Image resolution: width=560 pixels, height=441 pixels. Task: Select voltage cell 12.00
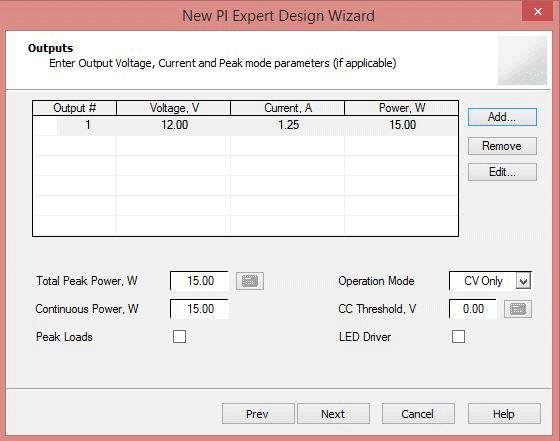[174, 125]
